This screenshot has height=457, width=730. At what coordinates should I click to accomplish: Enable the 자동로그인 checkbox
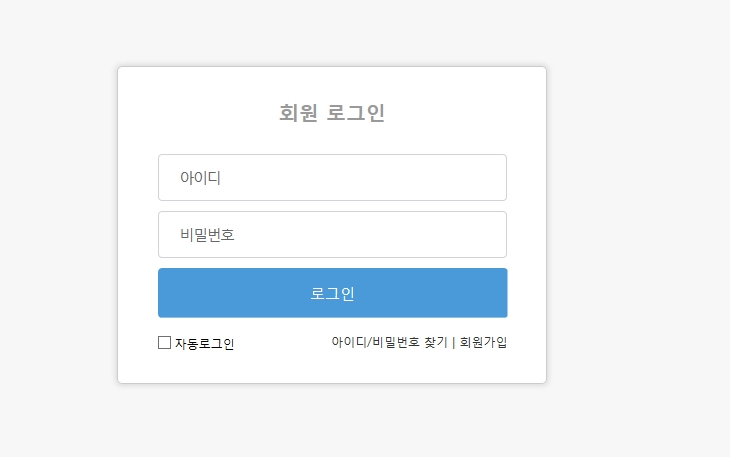coord(164,343)
